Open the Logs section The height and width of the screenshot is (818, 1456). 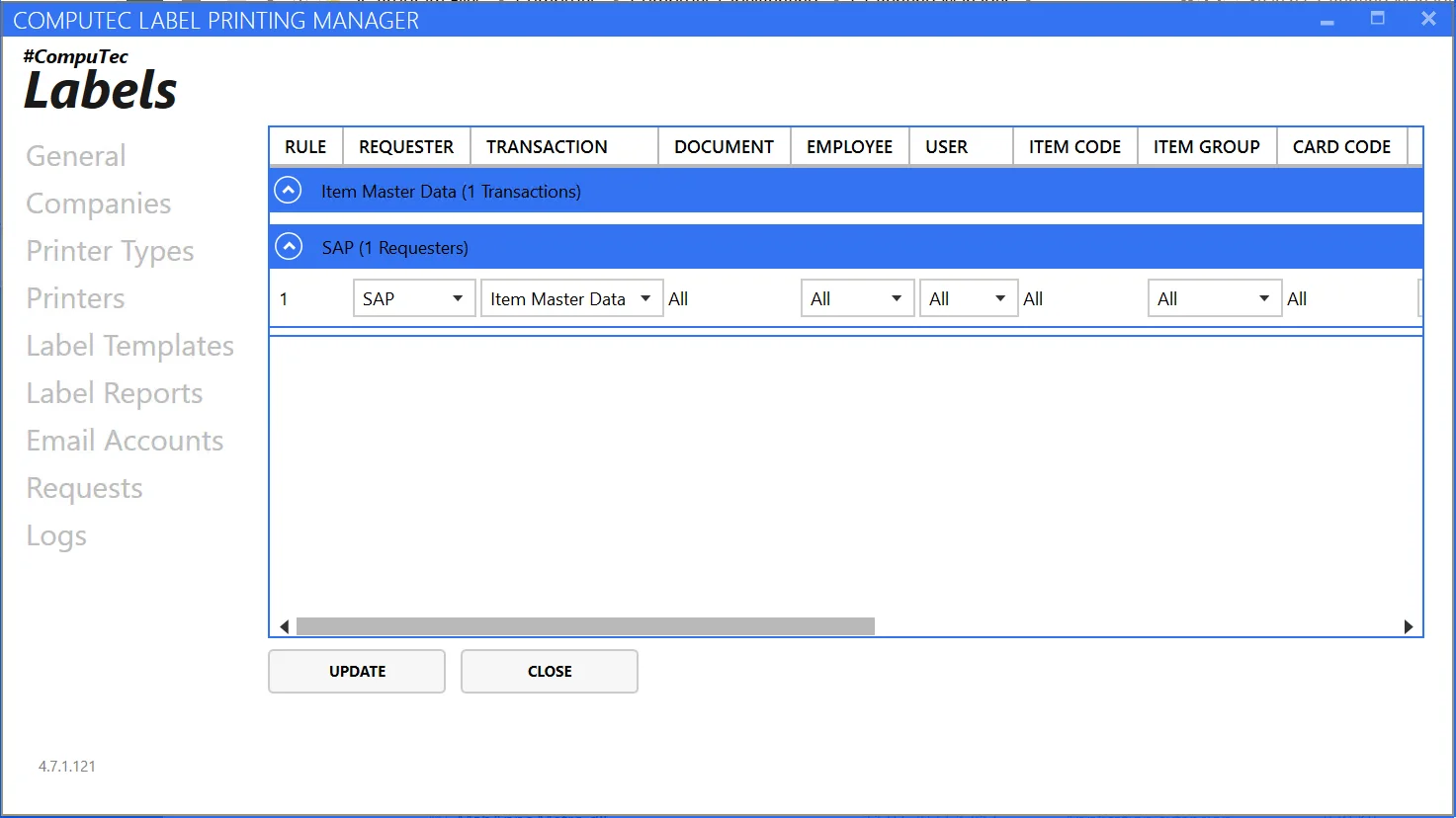(56, 535)
